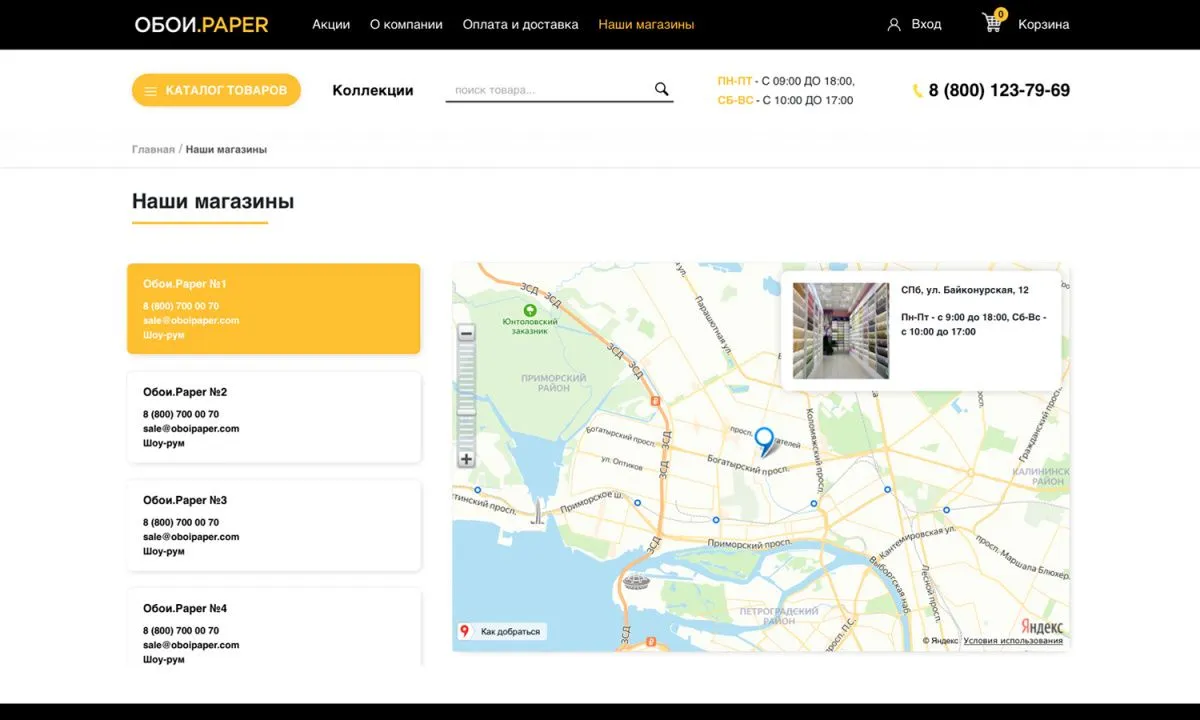Click the Yandex logo on map
Screen dimensions: 1200x720
pyautogui.click(x=1041, y=626)
